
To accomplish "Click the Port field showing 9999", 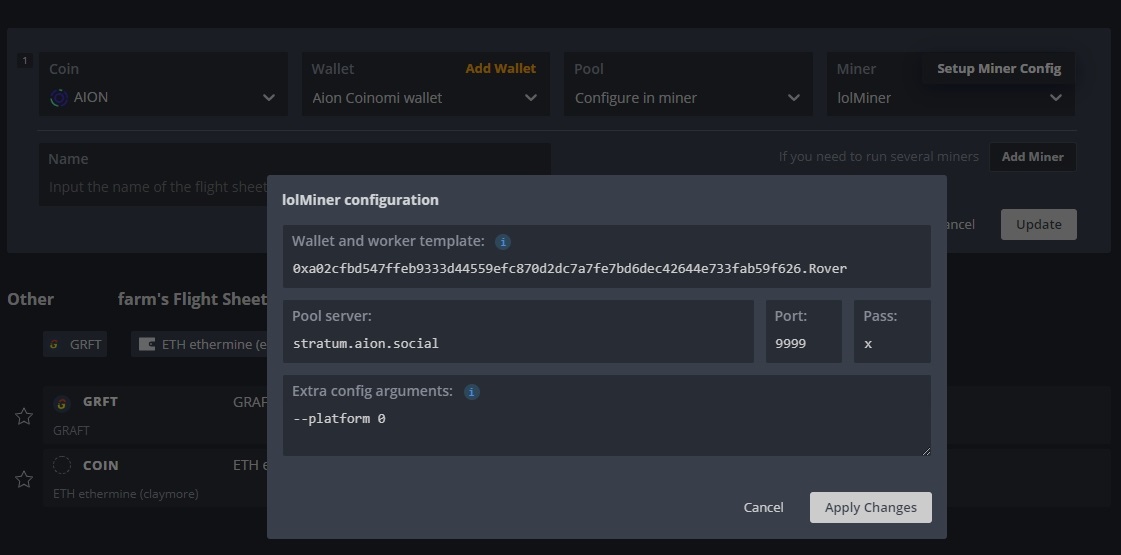I will point(804,331).
